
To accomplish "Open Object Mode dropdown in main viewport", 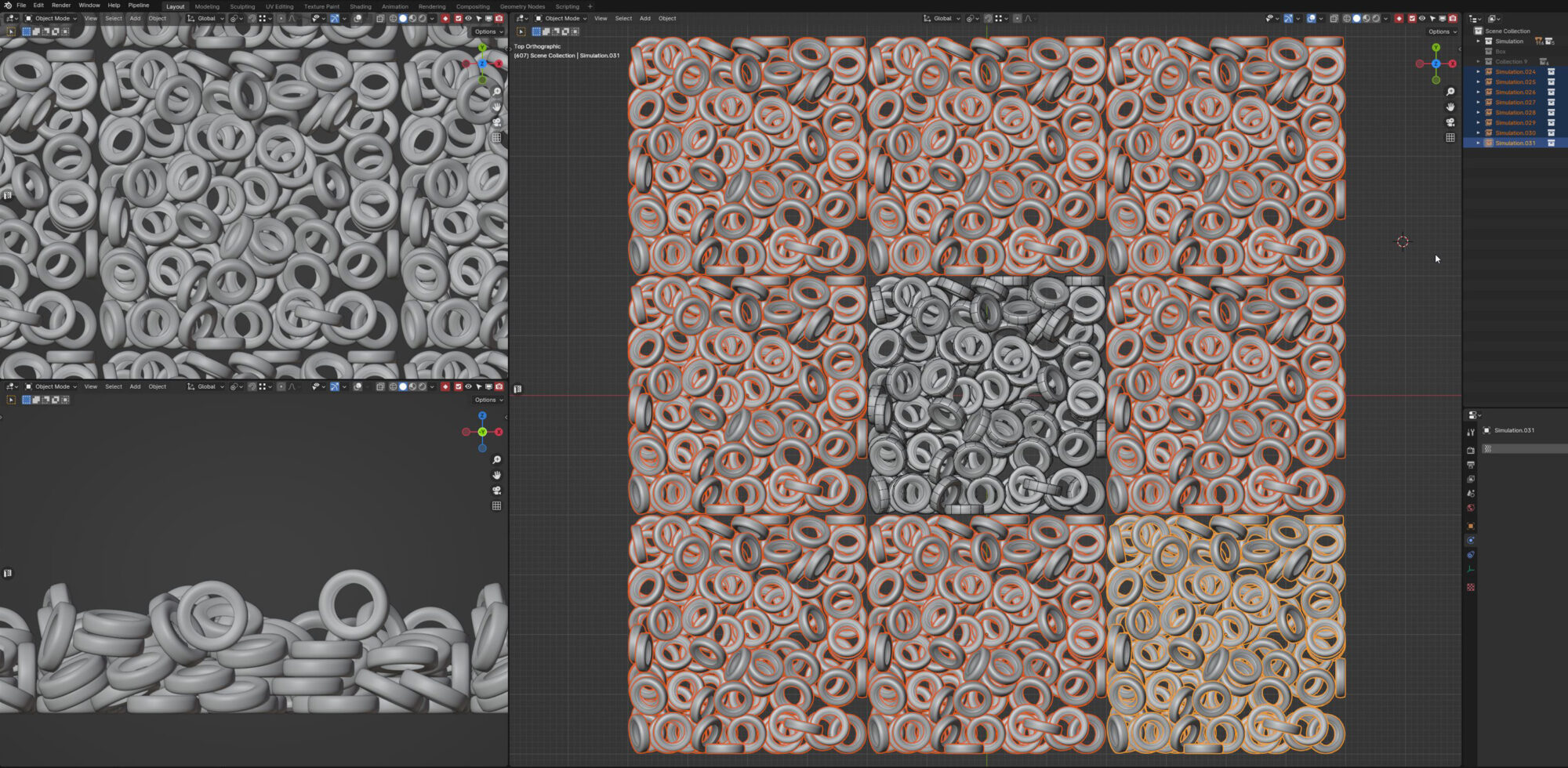I will [561, 18].
